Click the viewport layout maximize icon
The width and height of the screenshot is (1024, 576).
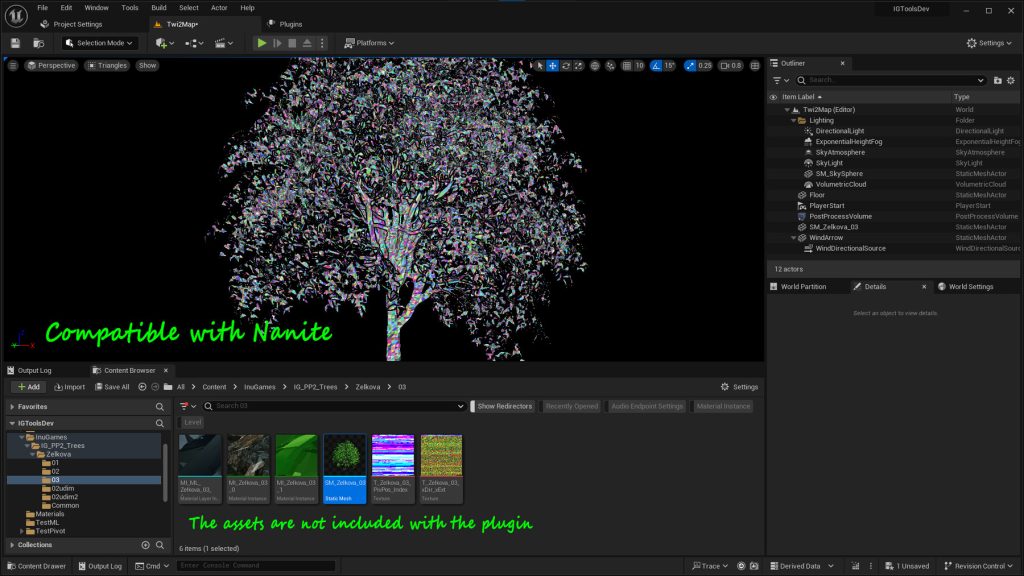(x=755, y=65)
